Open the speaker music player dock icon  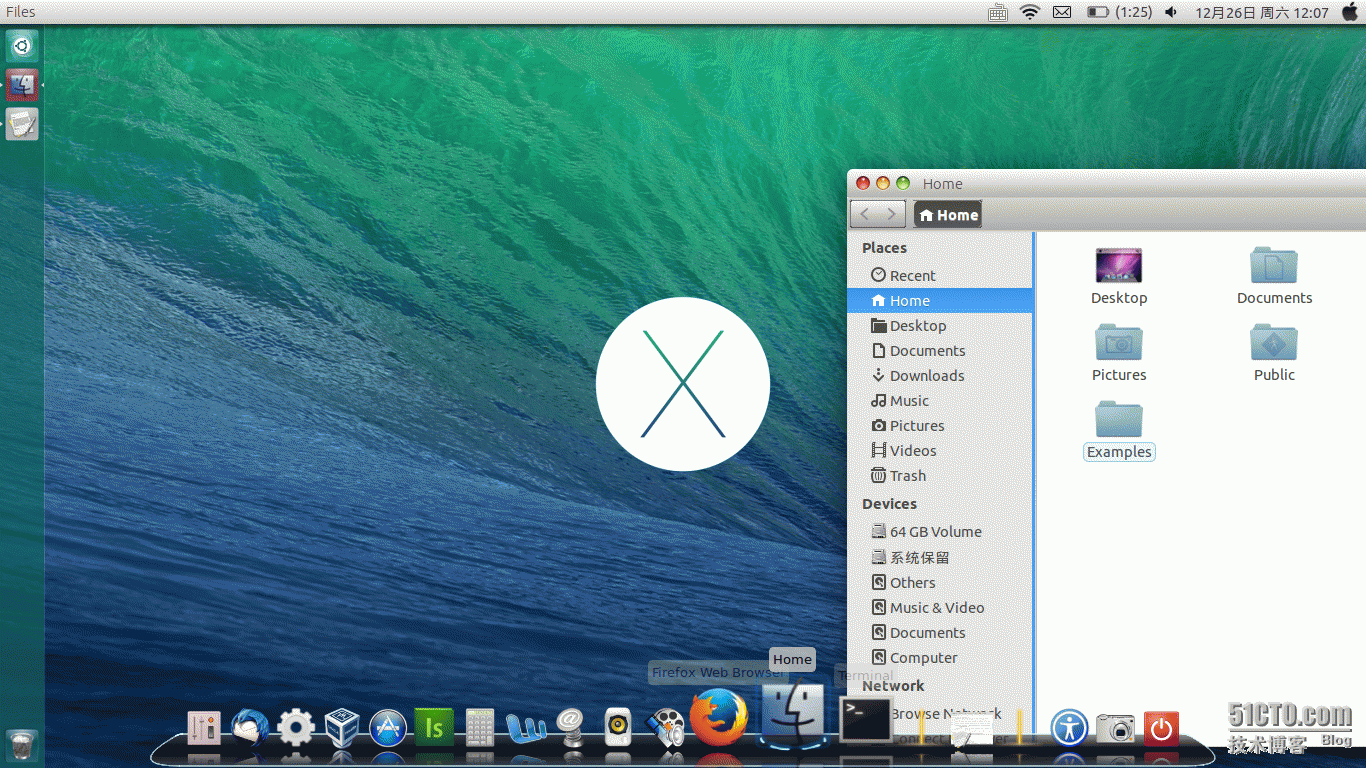coord(618,728)
